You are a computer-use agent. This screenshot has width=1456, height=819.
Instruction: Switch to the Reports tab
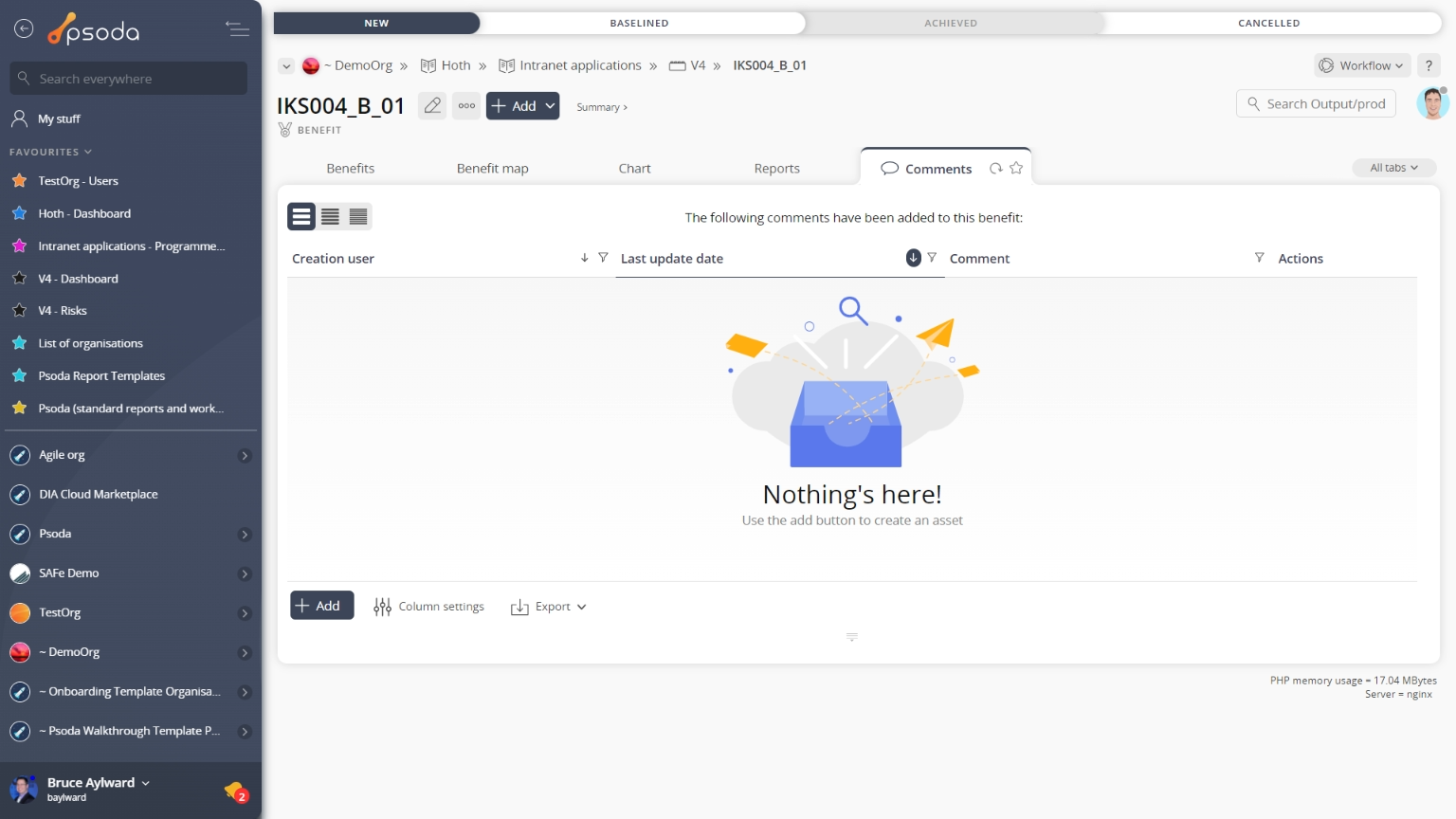[x=777, y=168]
